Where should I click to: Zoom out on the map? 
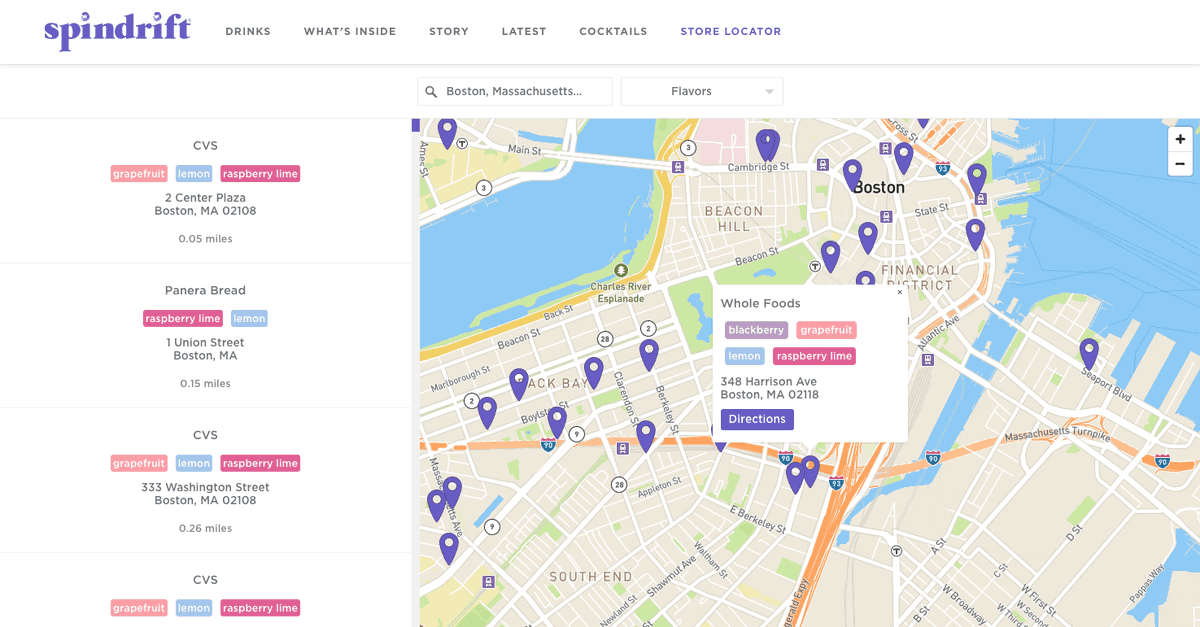point(1180,163)
